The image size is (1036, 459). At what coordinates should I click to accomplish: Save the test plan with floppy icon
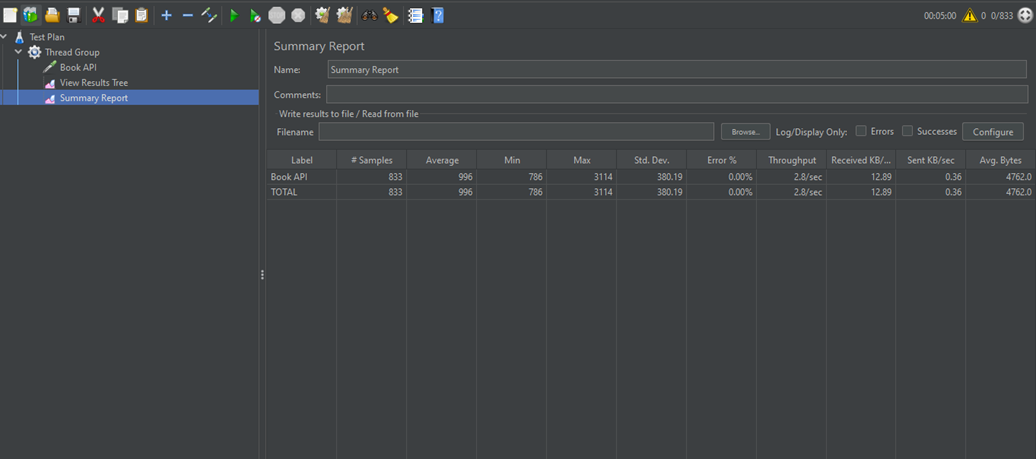(x=74, y=15)
